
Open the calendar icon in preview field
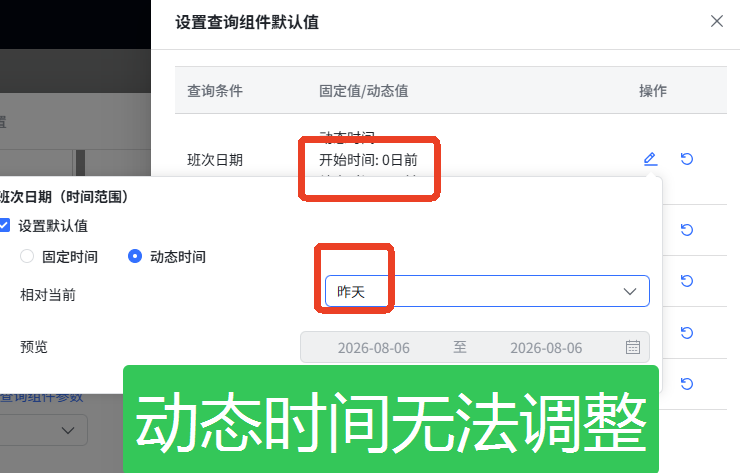point(632,347)
